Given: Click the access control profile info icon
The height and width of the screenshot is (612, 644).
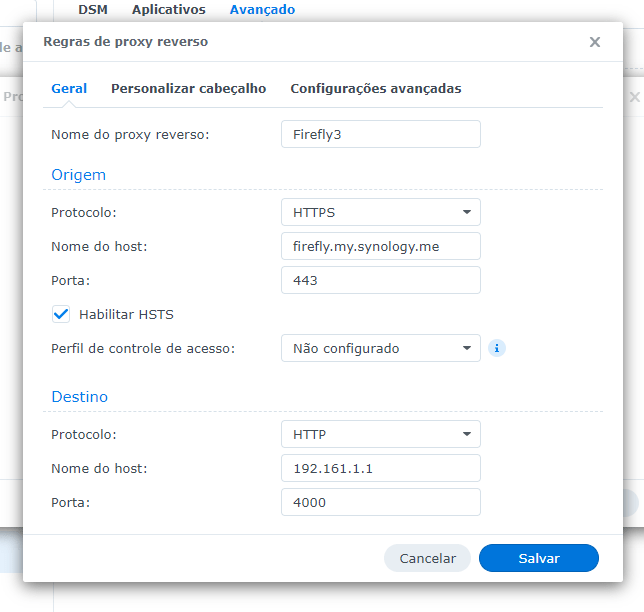Looking at the screenshot, I should pyautogui.click(x=497, y=348).
